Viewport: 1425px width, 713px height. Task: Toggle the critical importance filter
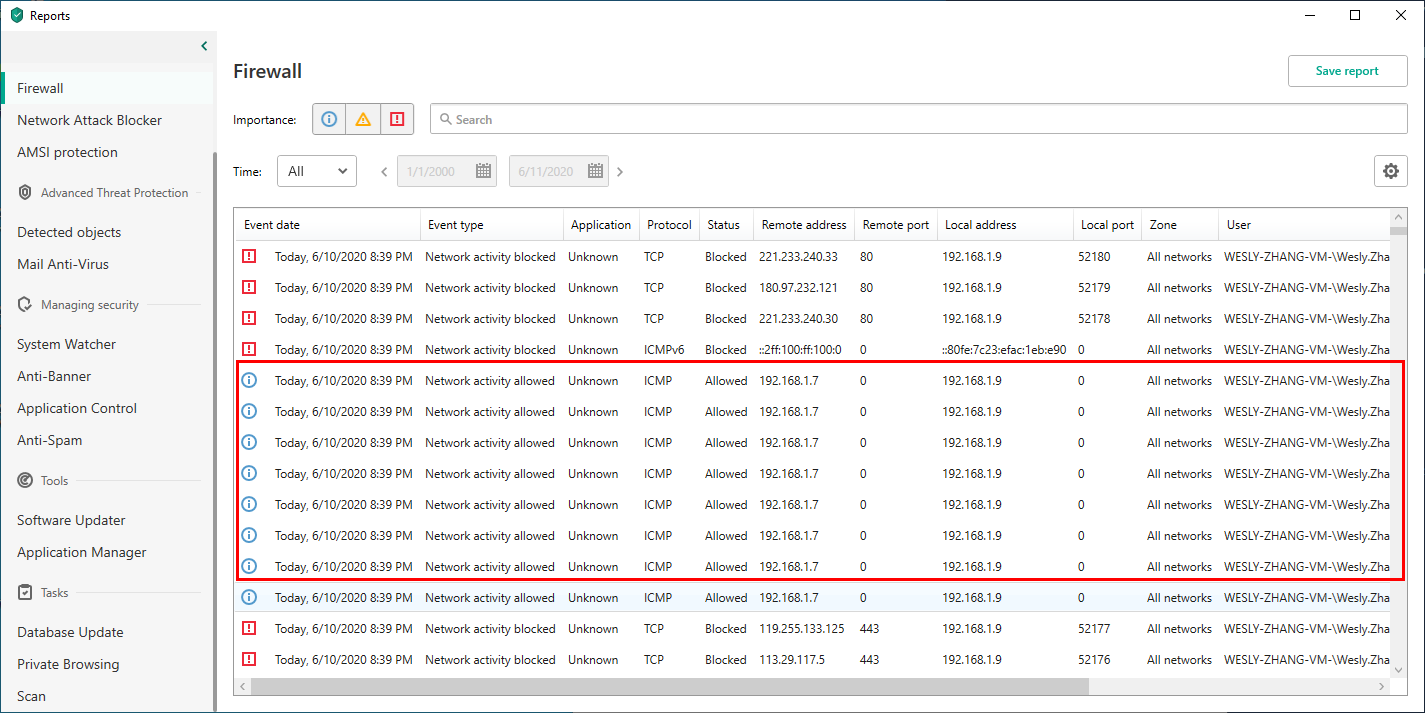397,119
